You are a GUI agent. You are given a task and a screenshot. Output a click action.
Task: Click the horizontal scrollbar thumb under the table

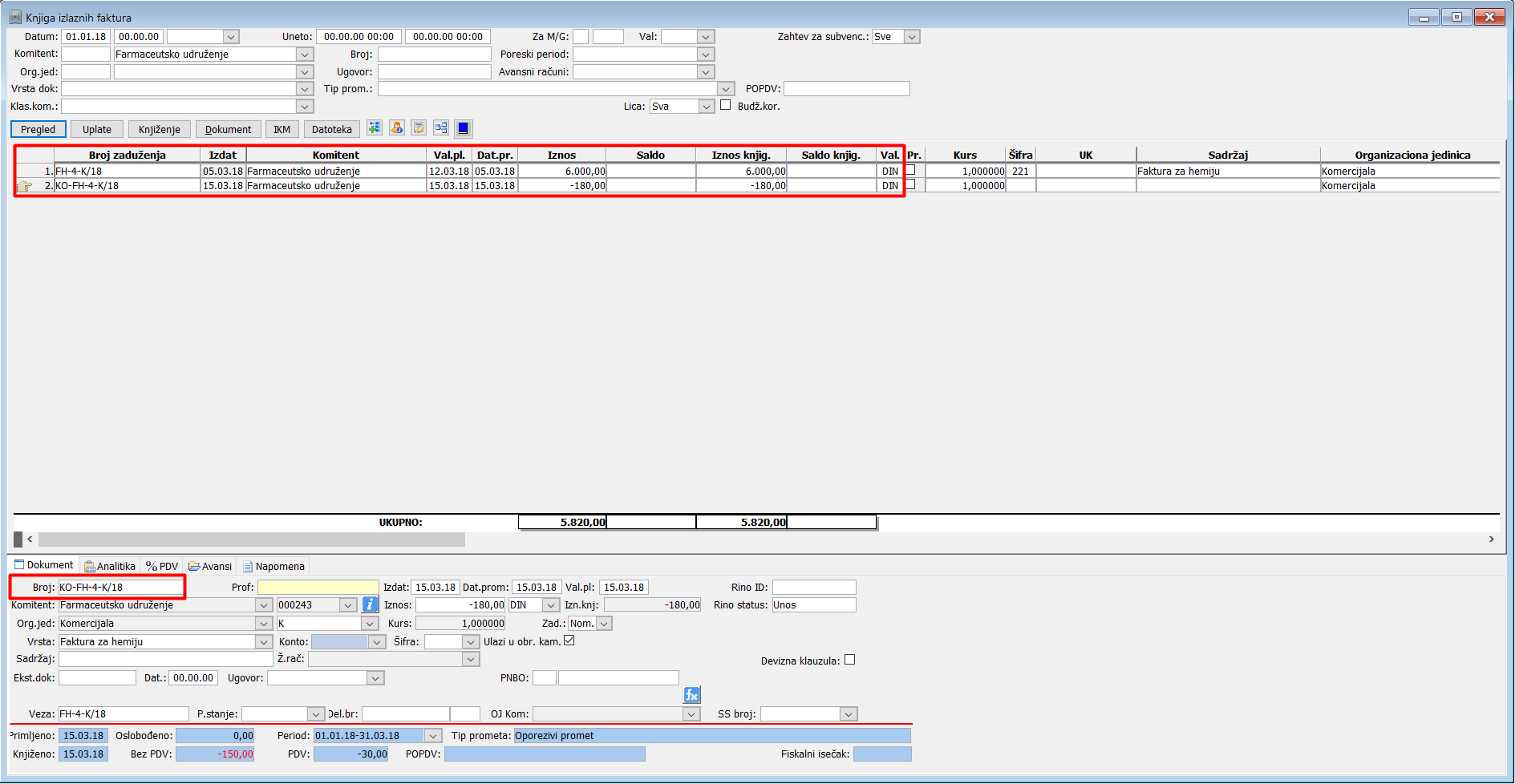[x=252, y=540]
